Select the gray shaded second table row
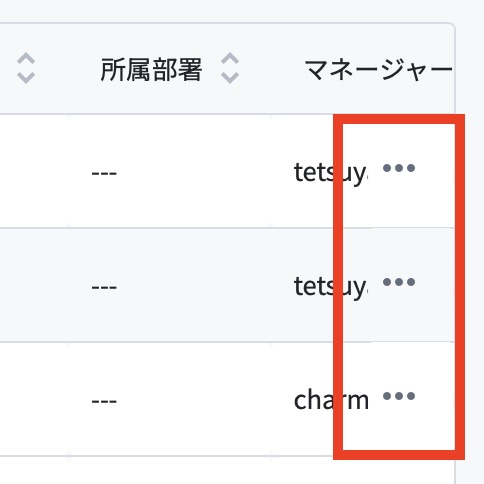The image size is (484, 484). [227, 285]
